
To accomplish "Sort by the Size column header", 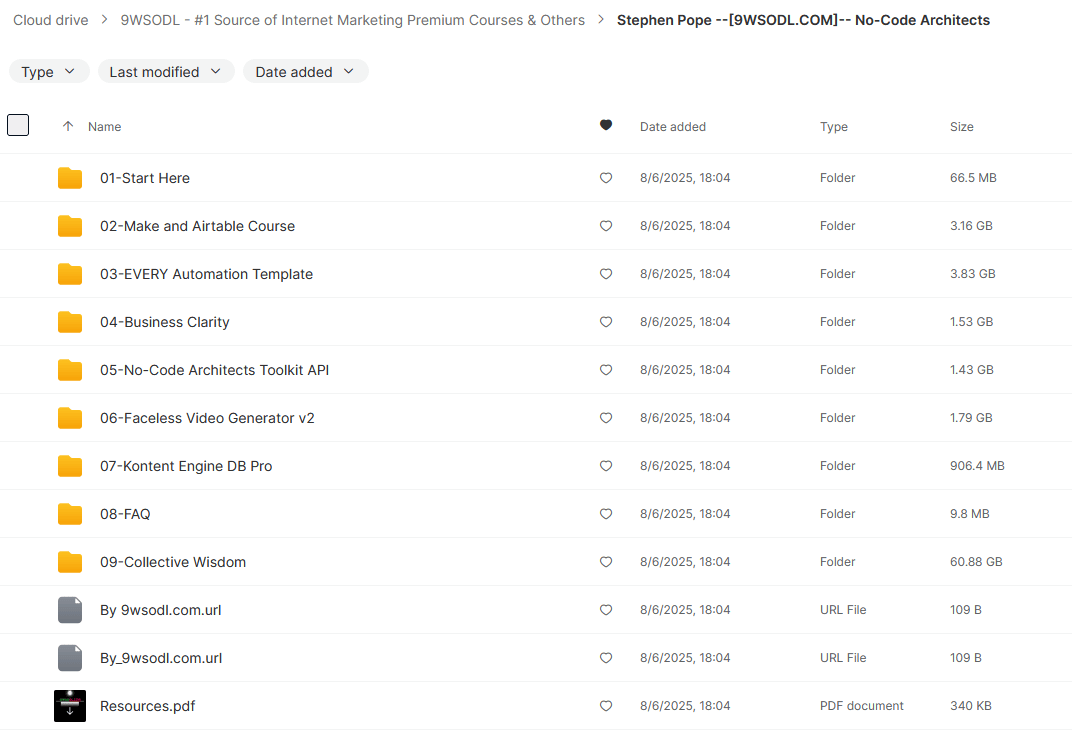I will (961, 127).
